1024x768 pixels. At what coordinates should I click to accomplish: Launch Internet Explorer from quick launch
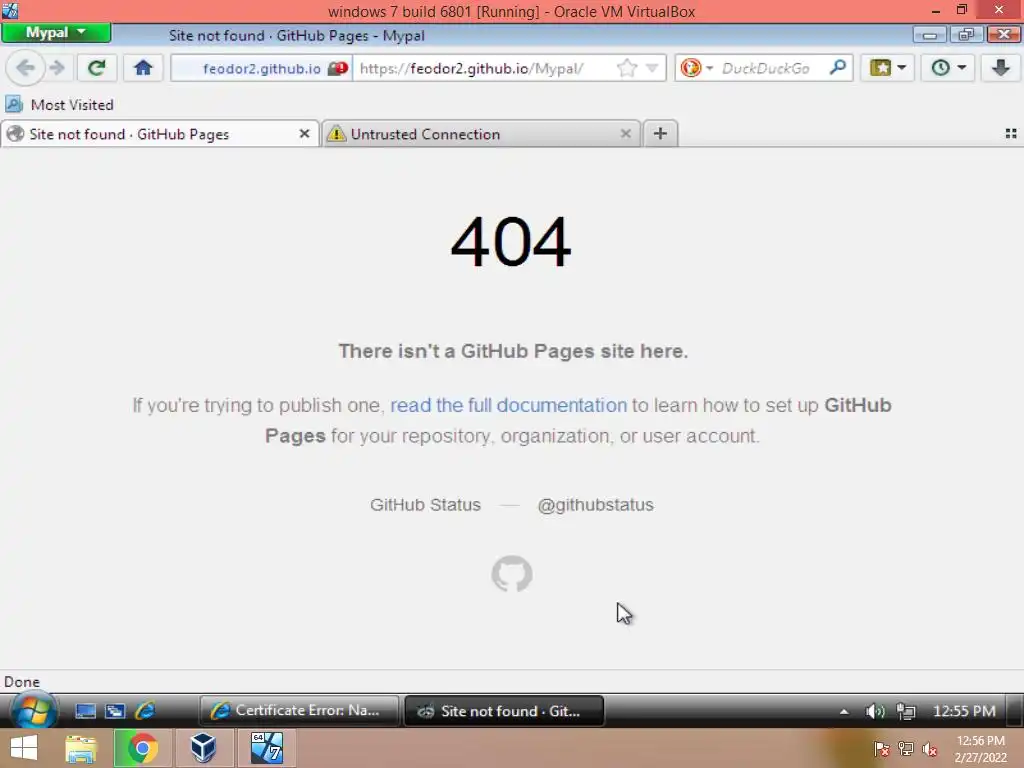pos(145,711)
